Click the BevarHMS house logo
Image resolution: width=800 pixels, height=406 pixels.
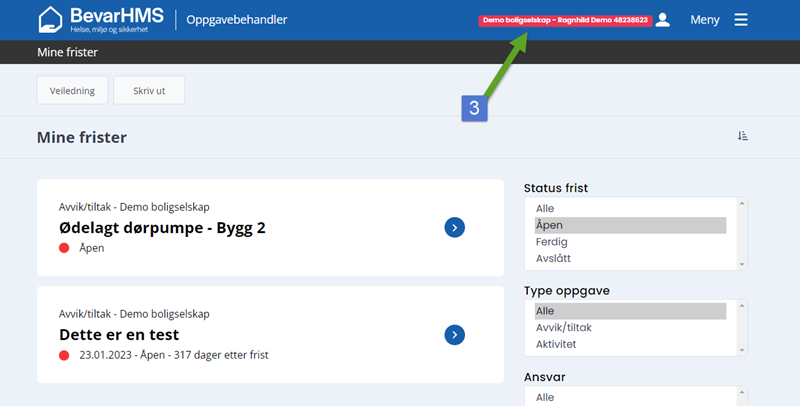pos(51,19)
